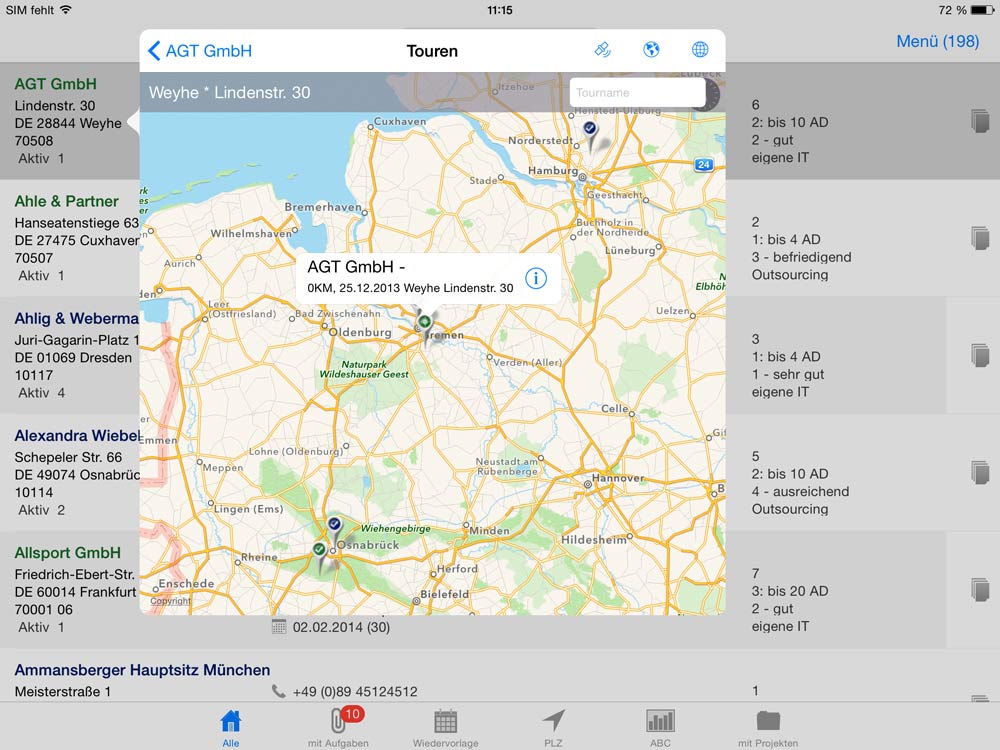Tap the date 02.02.2014 (30)
The image size is (1000, 750).
point(341,628)
